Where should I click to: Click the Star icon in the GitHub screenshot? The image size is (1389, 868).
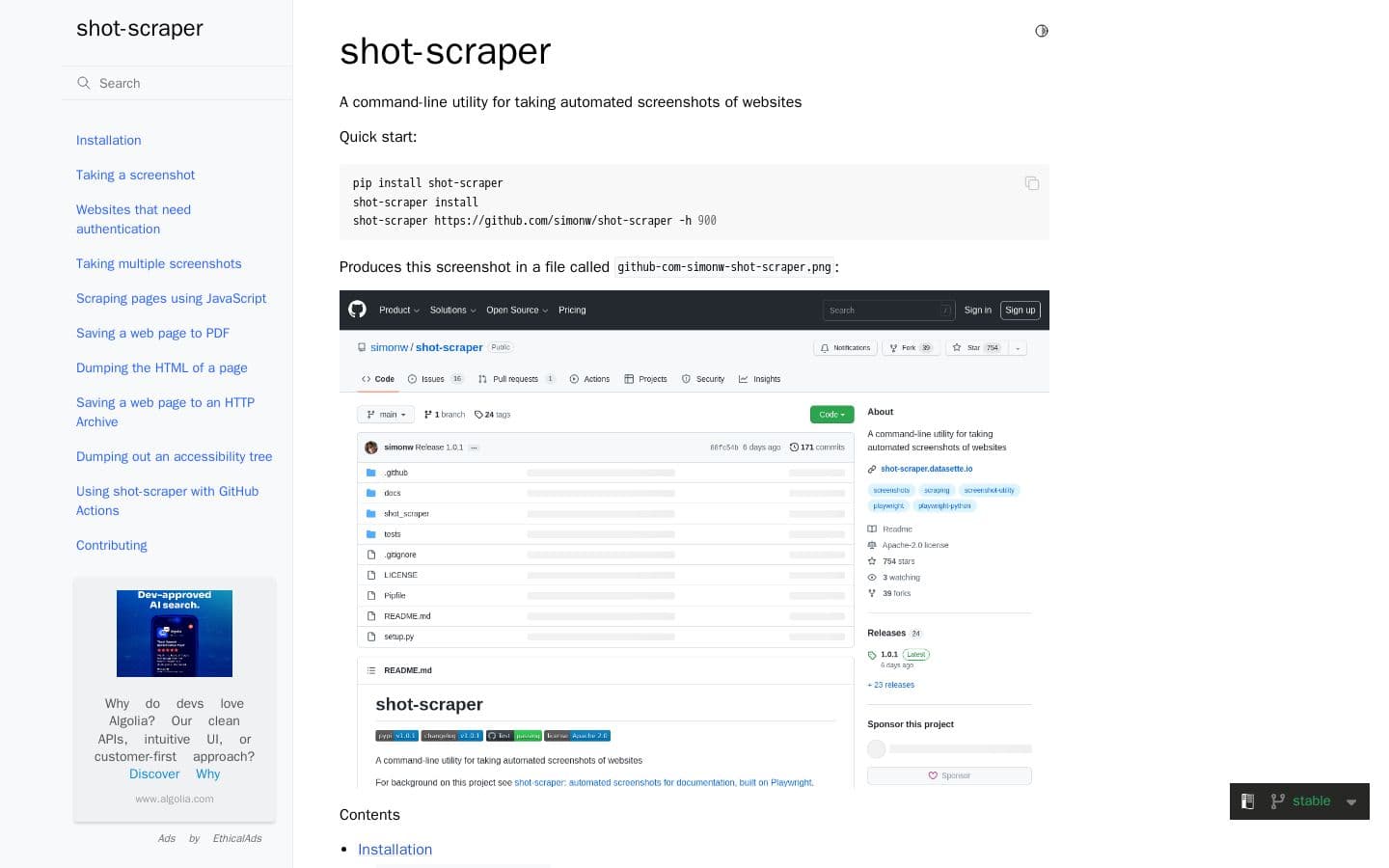(956, 347)
